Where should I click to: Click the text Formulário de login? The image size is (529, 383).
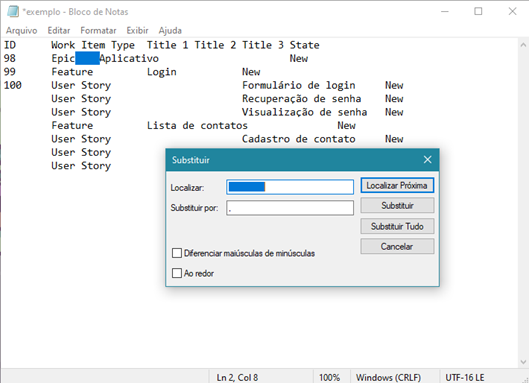[299, 86]
